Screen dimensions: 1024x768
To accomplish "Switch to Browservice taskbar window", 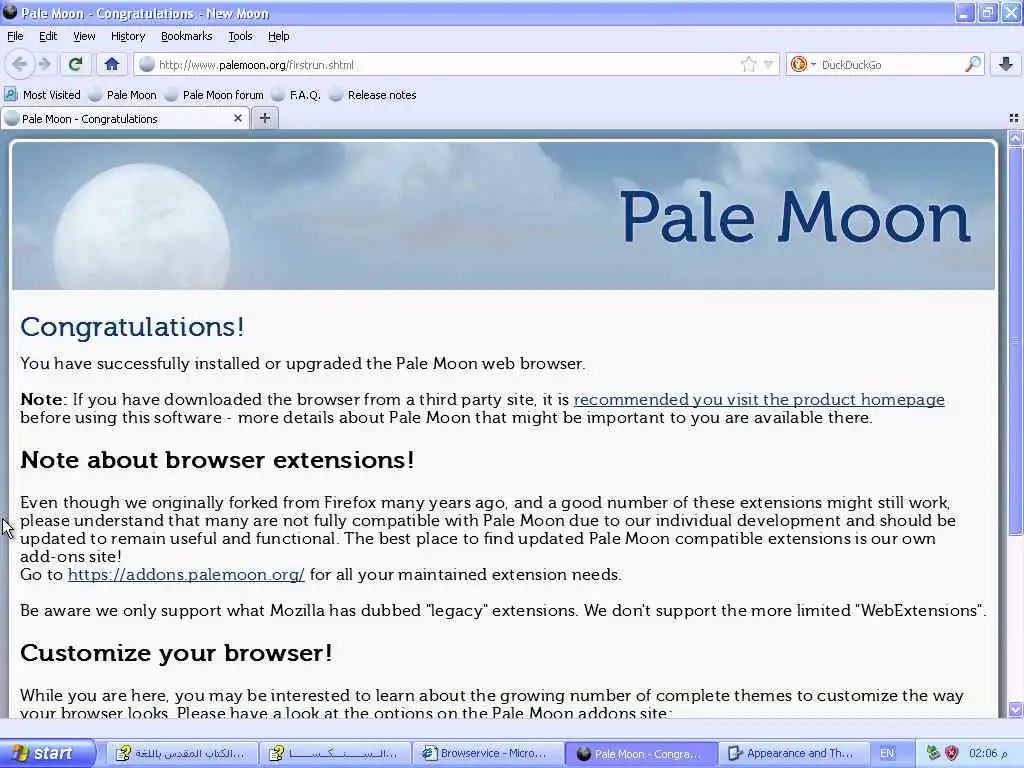I will [x=487, y=753].
